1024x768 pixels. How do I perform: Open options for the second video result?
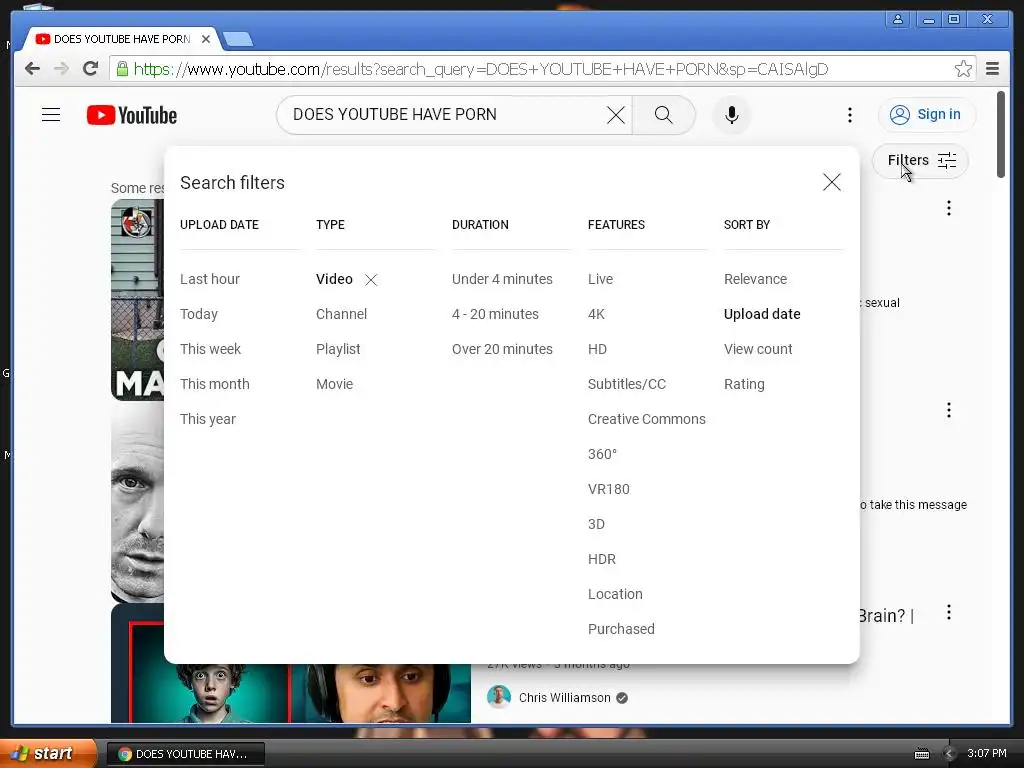coord(948,410)
